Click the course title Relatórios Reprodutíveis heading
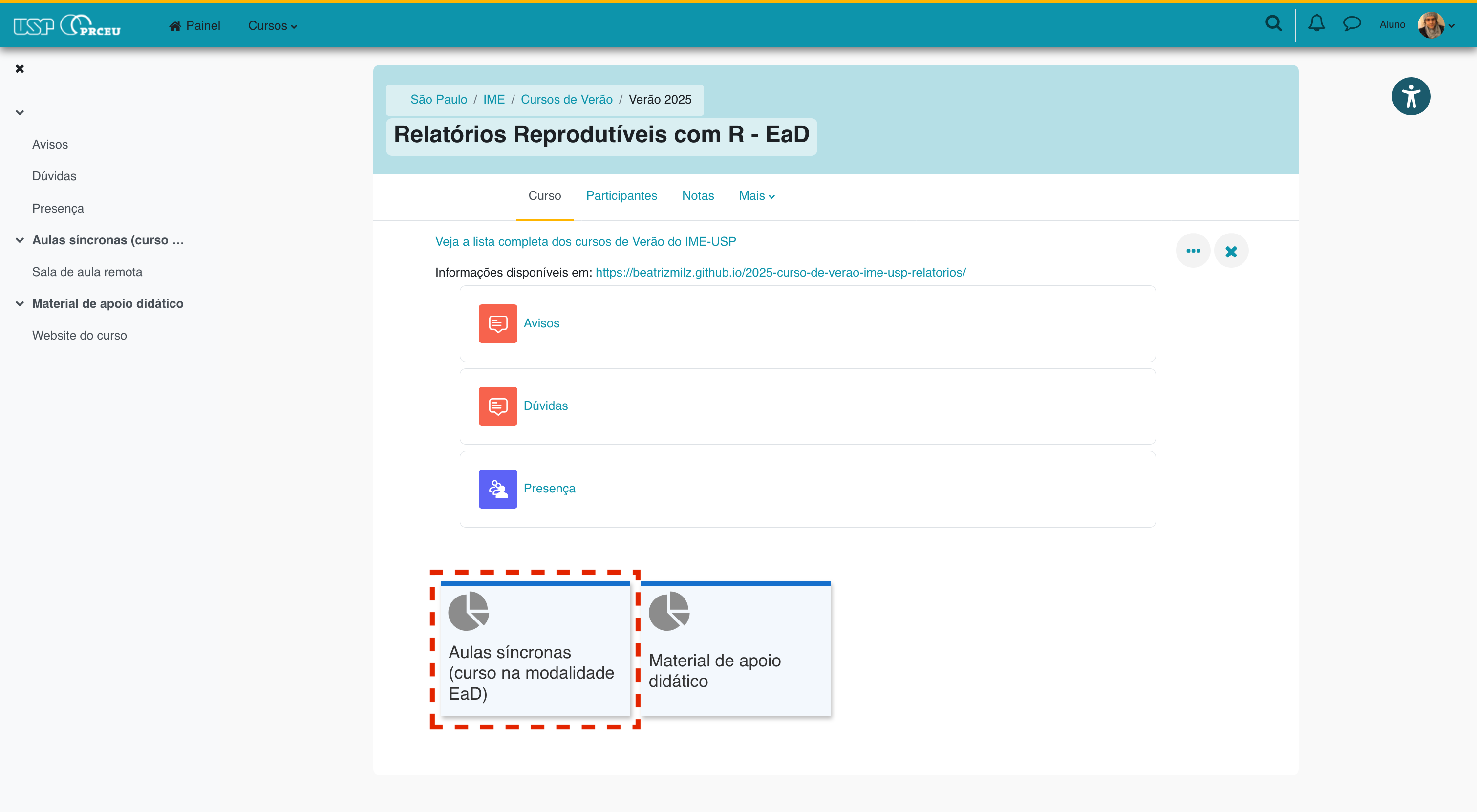This screenshot has height=812, width=1477. click(x=601, y=135)
